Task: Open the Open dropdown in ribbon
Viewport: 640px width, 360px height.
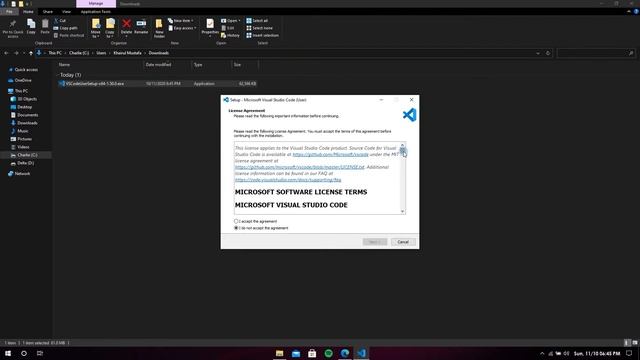Action: click(231, 20)
